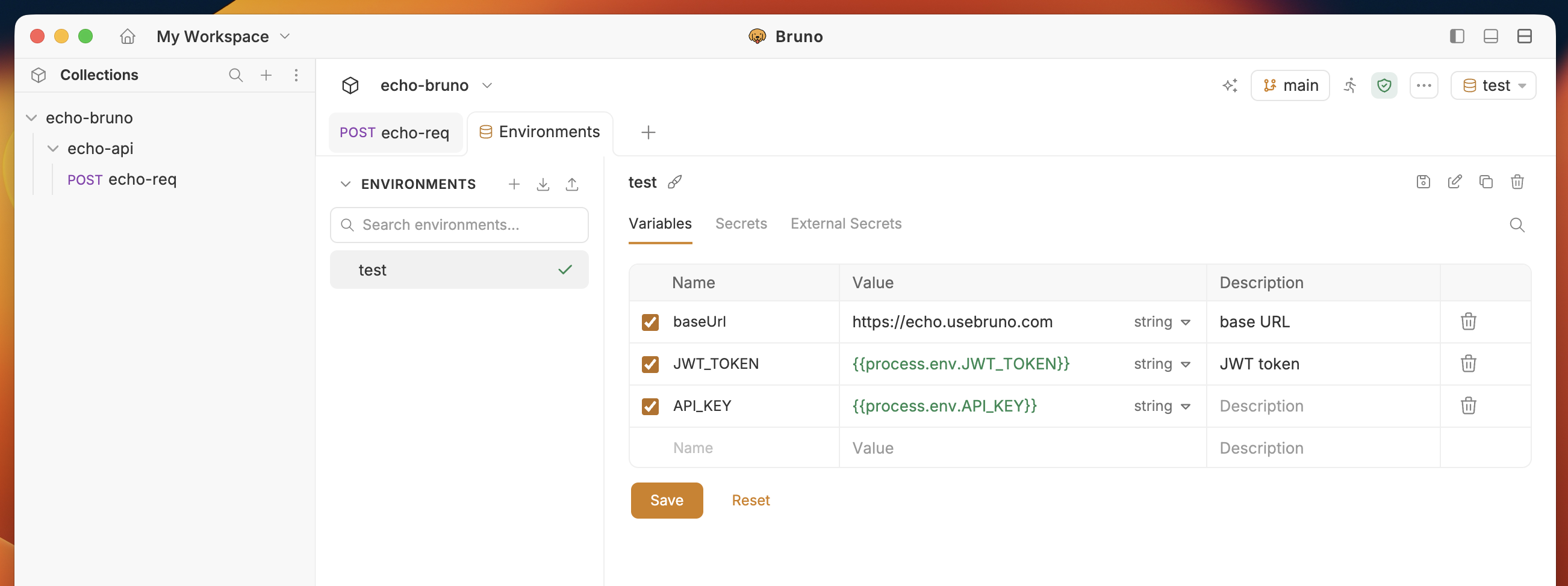Delete the JWT_TOKEN variable row

(1468, 363)
